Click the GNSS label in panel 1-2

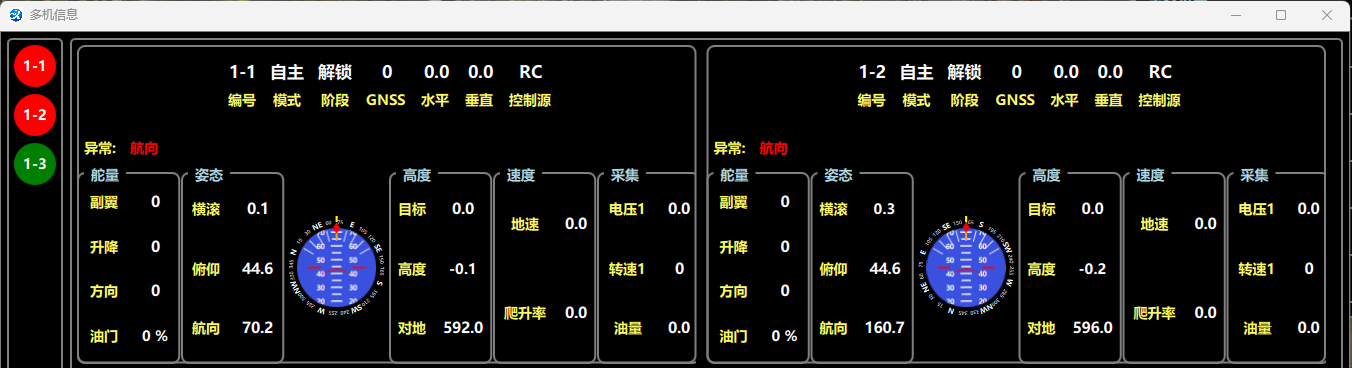[x=1015, y=100]
